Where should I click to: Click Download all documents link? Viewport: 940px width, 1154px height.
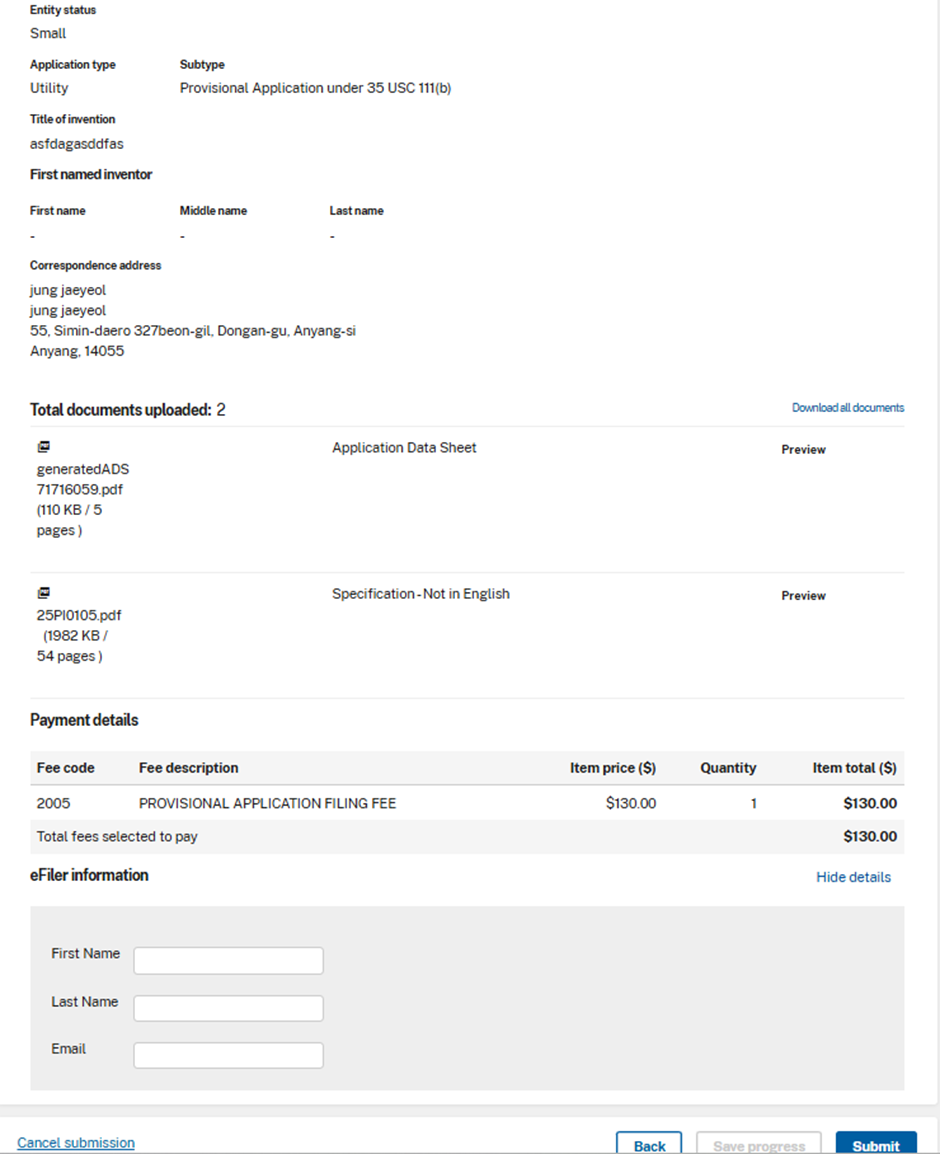coord(848,408)
